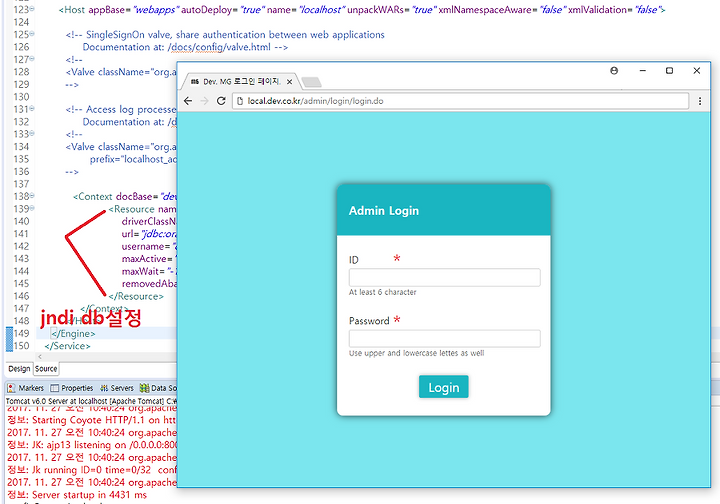This screenshot has height=504, width=720.
Task: Collapse the fold on line 127
Action: tap(32, 58)
